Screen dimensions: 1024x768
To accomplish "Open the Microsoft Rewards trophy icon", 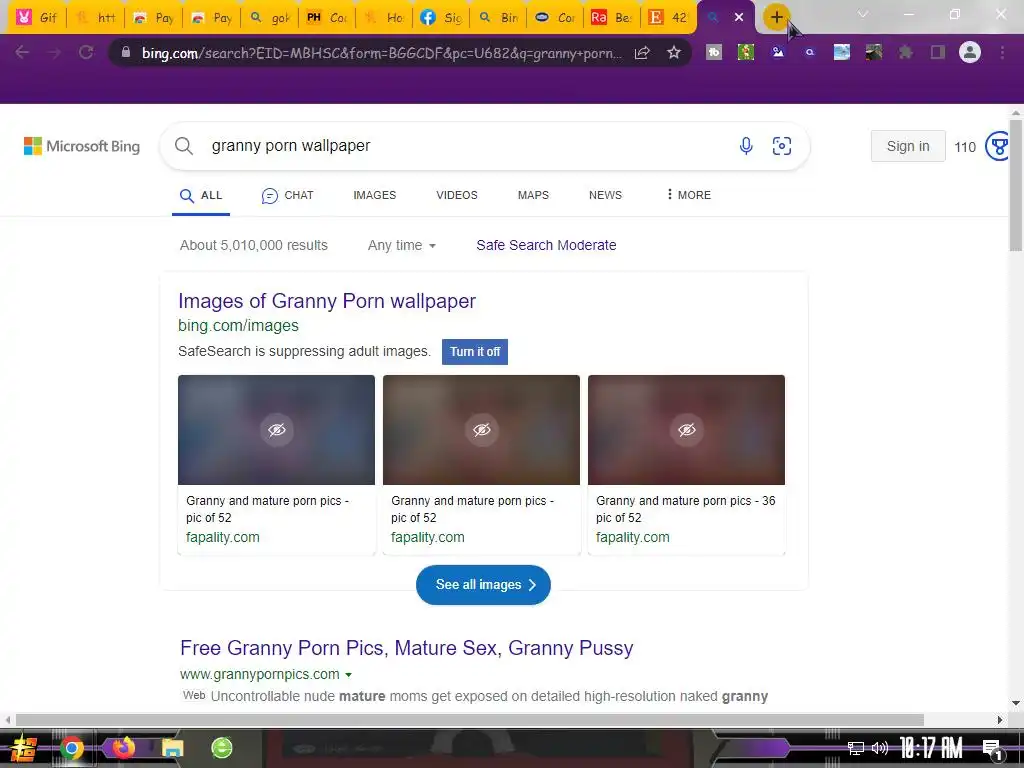I will tap(997, 146).
